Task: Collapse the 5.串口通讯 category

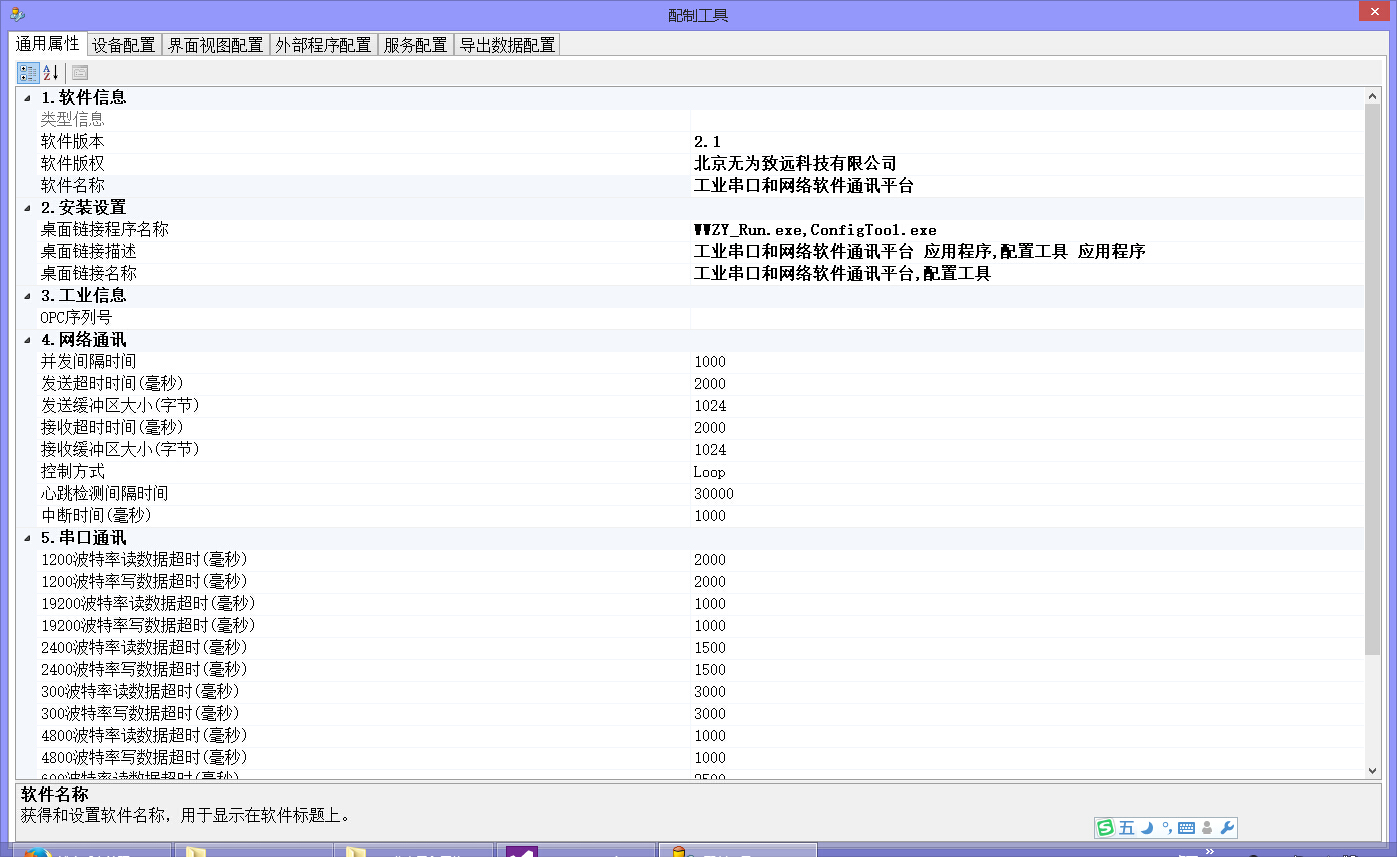Action: (27, 538)
